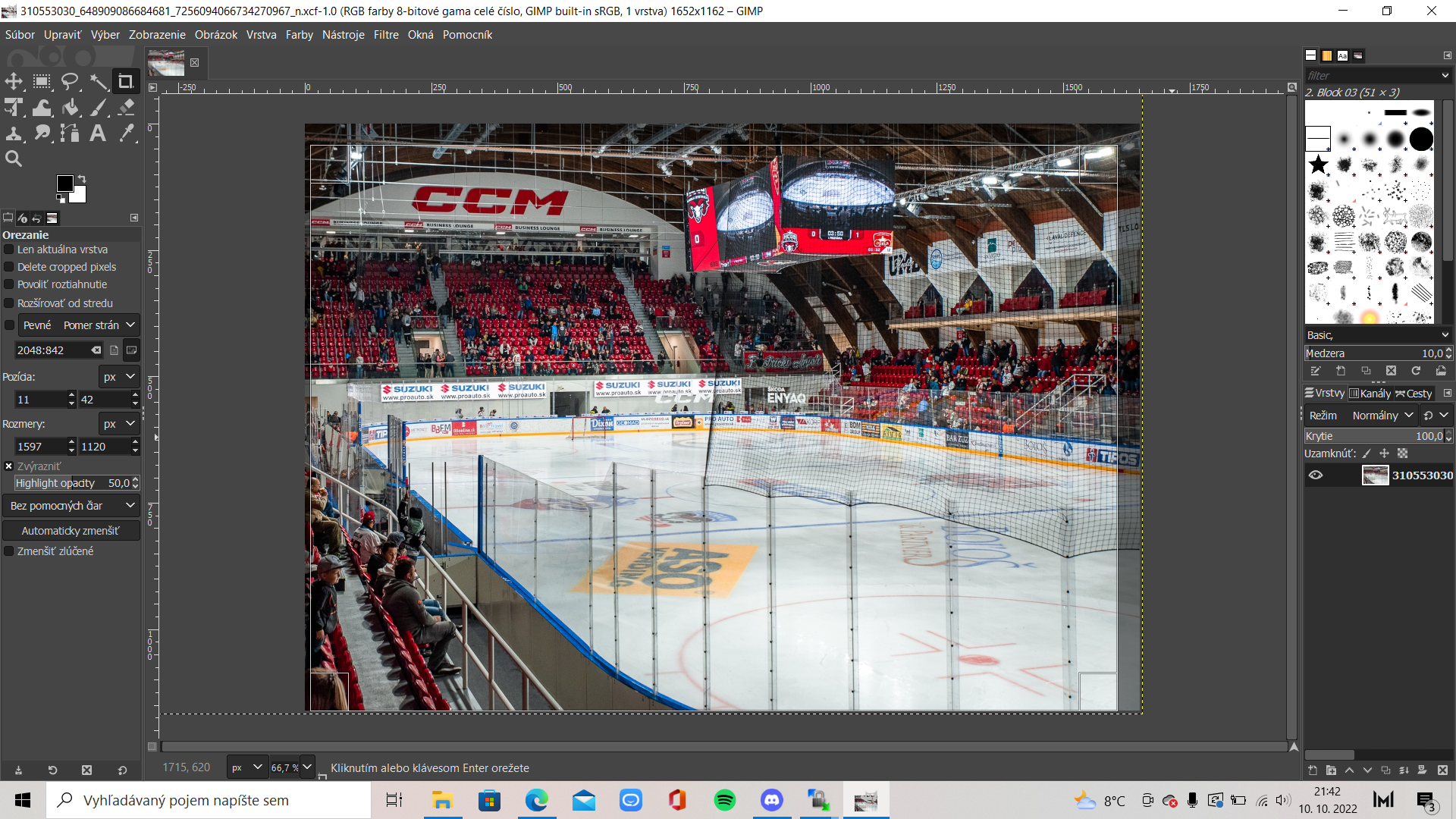Refresh the brushes list
The height and width of the screenshot is (819, 1456).
point(1416,371)
